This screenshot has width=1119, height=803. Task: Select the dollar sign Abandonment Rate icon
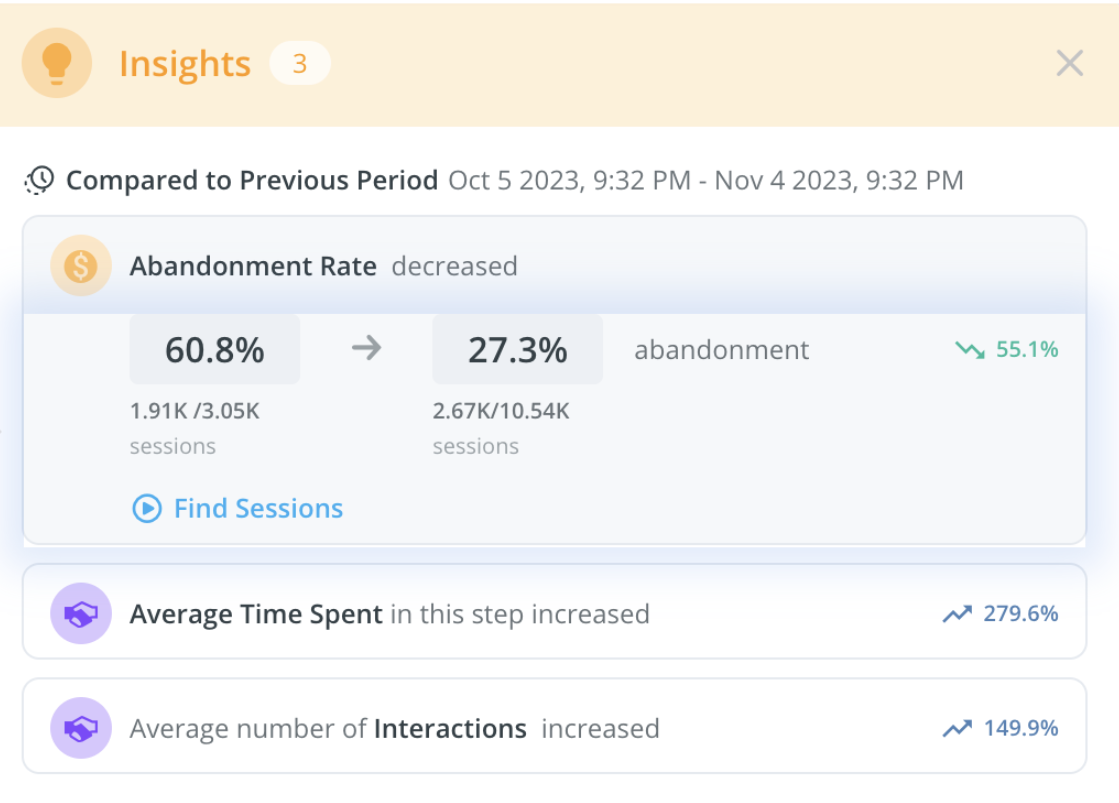pos(80,266)
